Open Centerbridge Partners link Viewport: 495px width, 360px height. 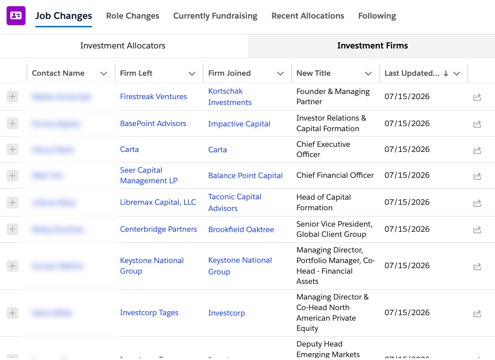158,229
